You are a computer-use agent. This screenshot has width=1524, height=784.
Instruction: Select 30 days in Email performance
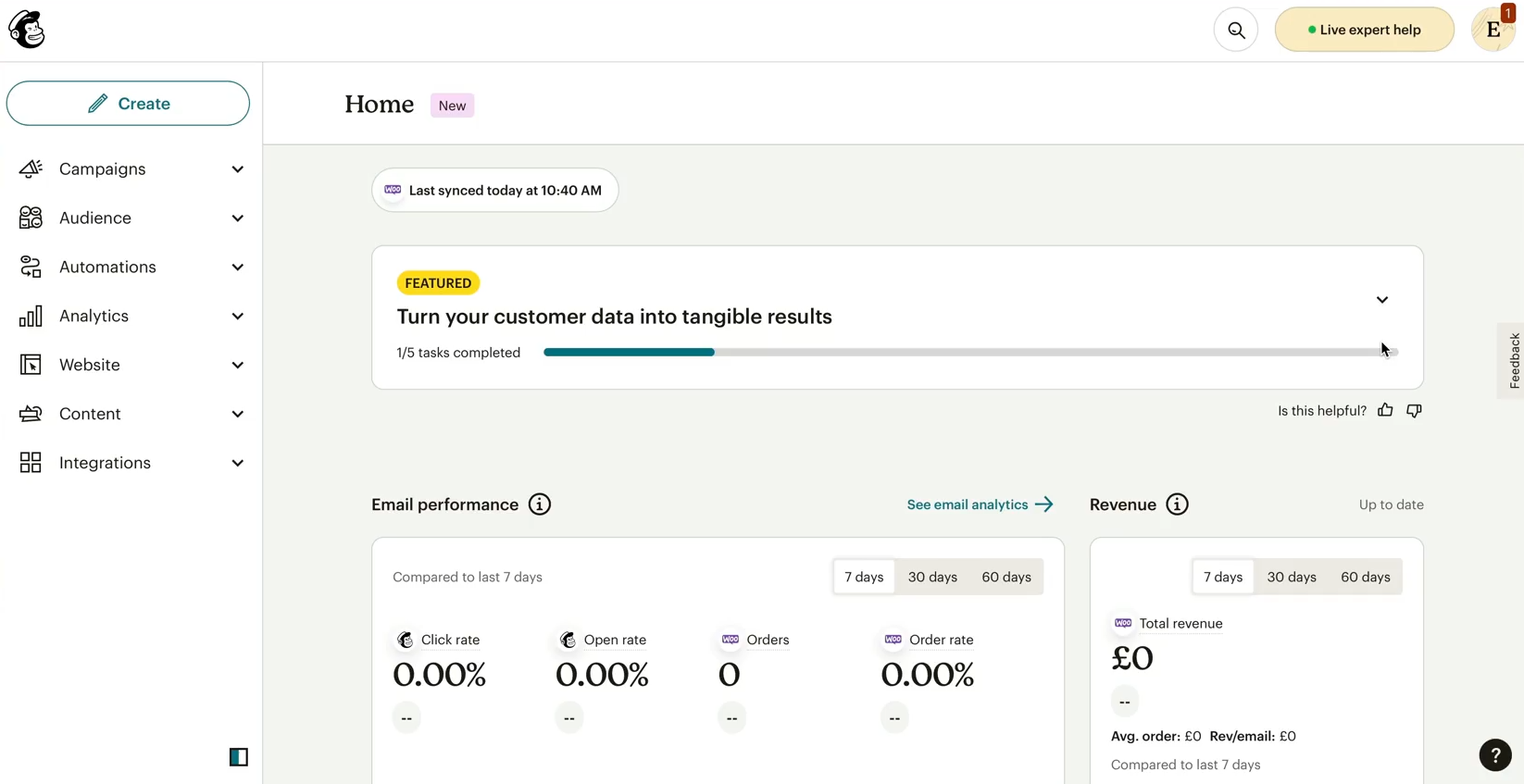click(932, 577)
